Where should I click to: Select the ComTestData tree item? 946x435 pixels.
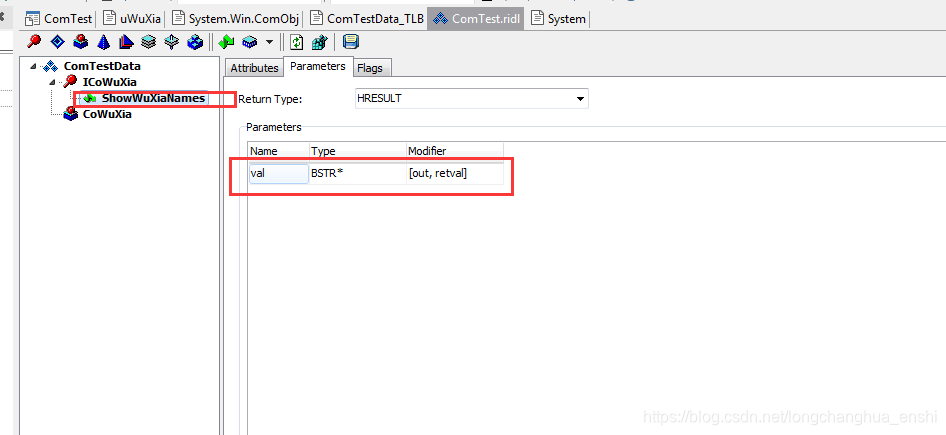102,66
